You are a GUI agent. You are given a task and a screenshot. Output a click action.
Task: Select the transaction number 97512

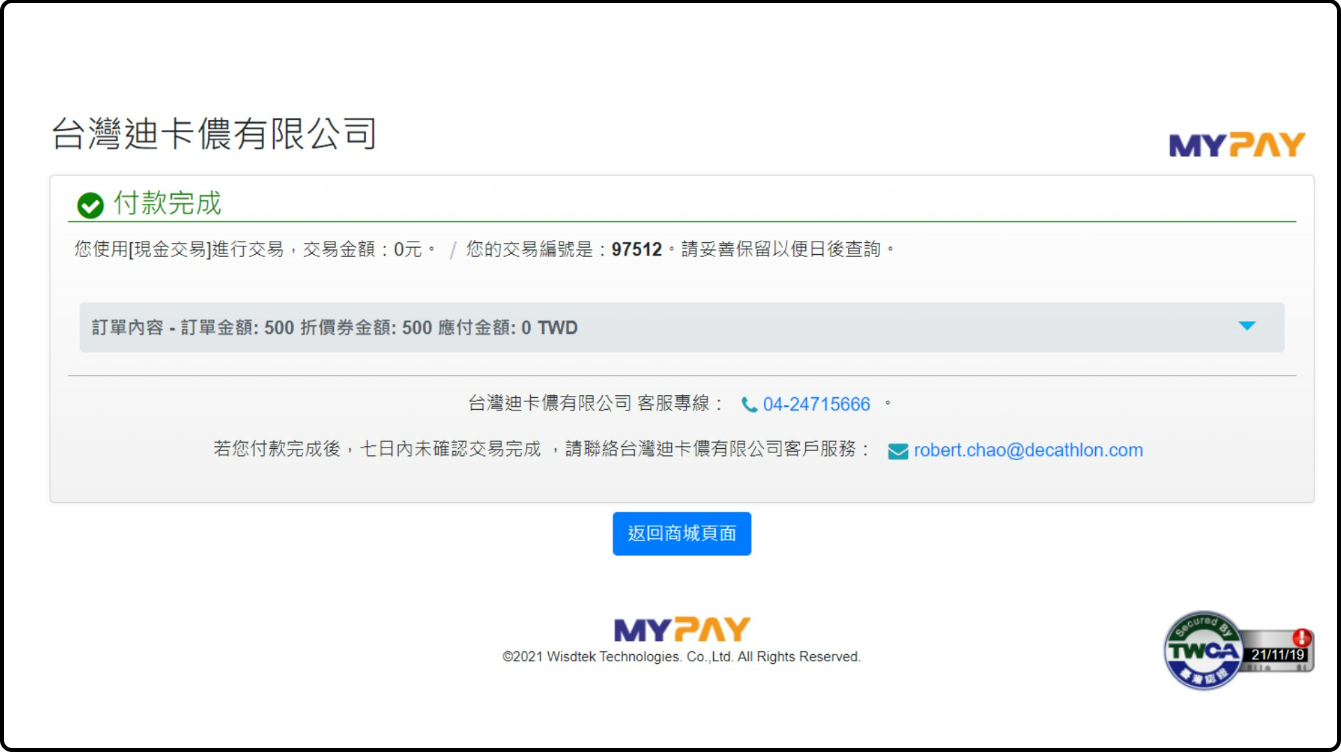[x=637, y=249]
